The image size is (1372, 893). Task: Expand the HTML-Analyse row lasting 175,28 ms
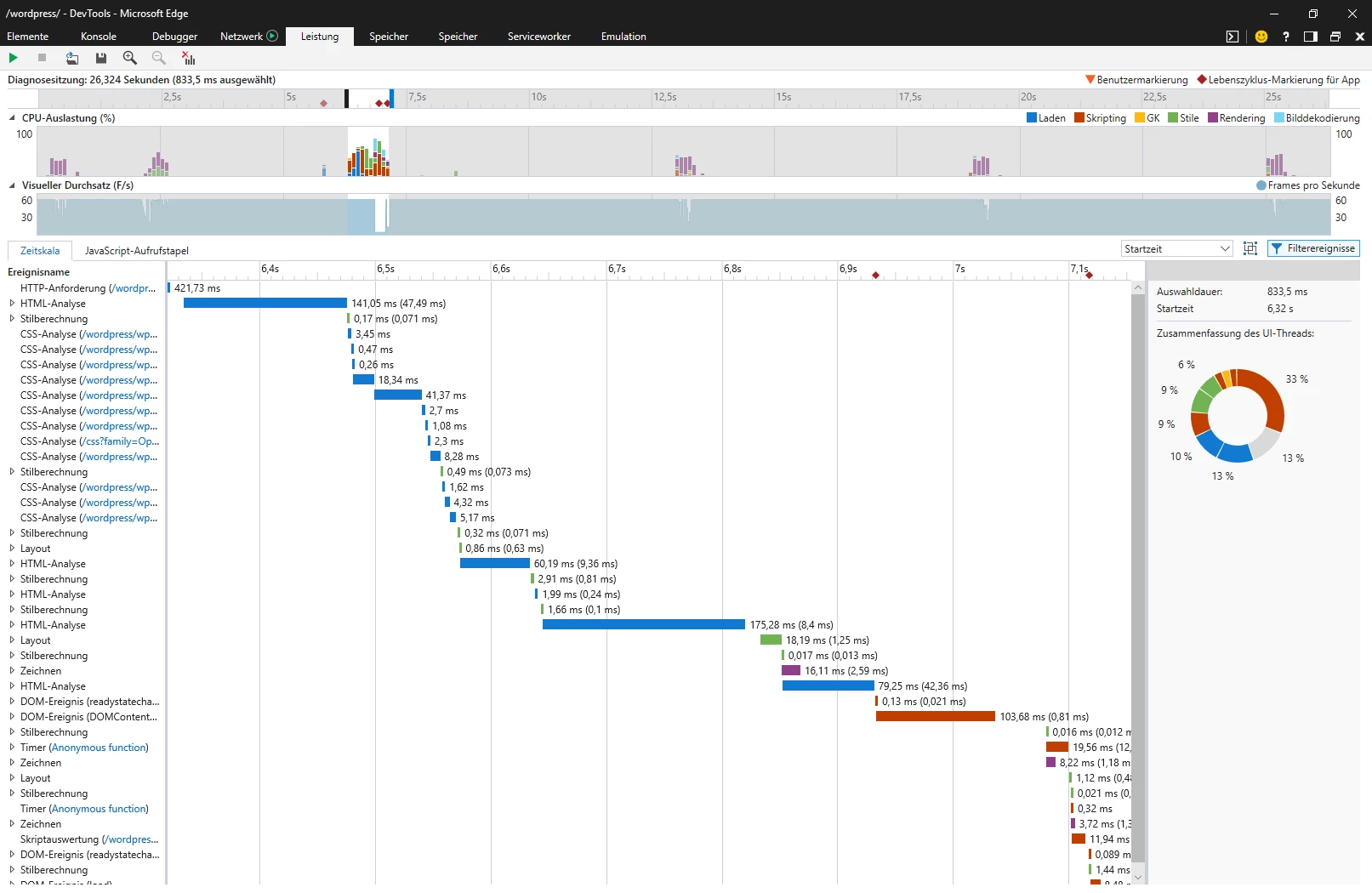tap(12, 625)
